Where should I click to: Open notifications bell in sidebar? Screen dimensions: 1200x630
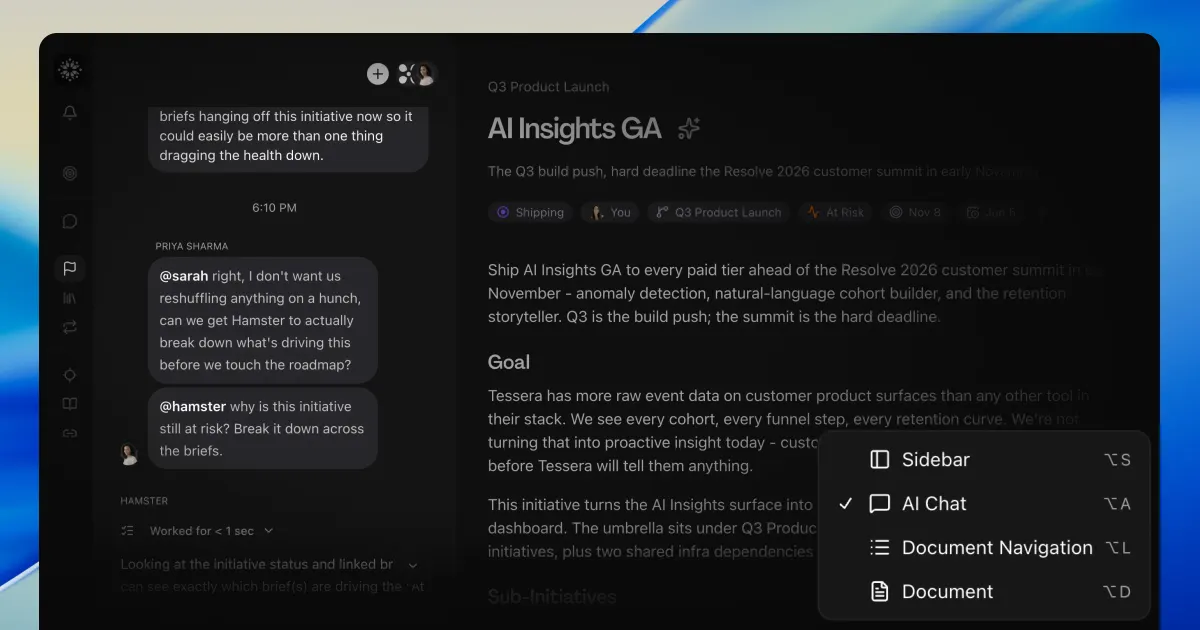pyautogui.click(x=69, y=113)
